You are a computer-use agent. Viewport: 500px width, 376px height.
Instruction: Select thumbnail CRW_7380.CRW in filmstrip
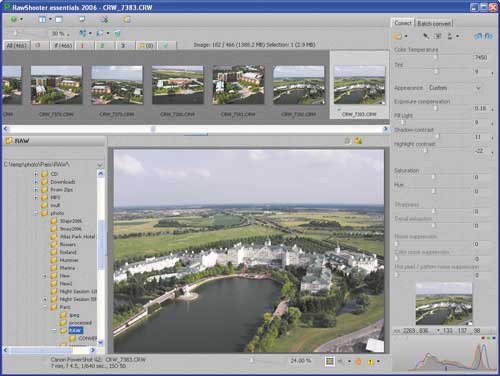[178, 85]
